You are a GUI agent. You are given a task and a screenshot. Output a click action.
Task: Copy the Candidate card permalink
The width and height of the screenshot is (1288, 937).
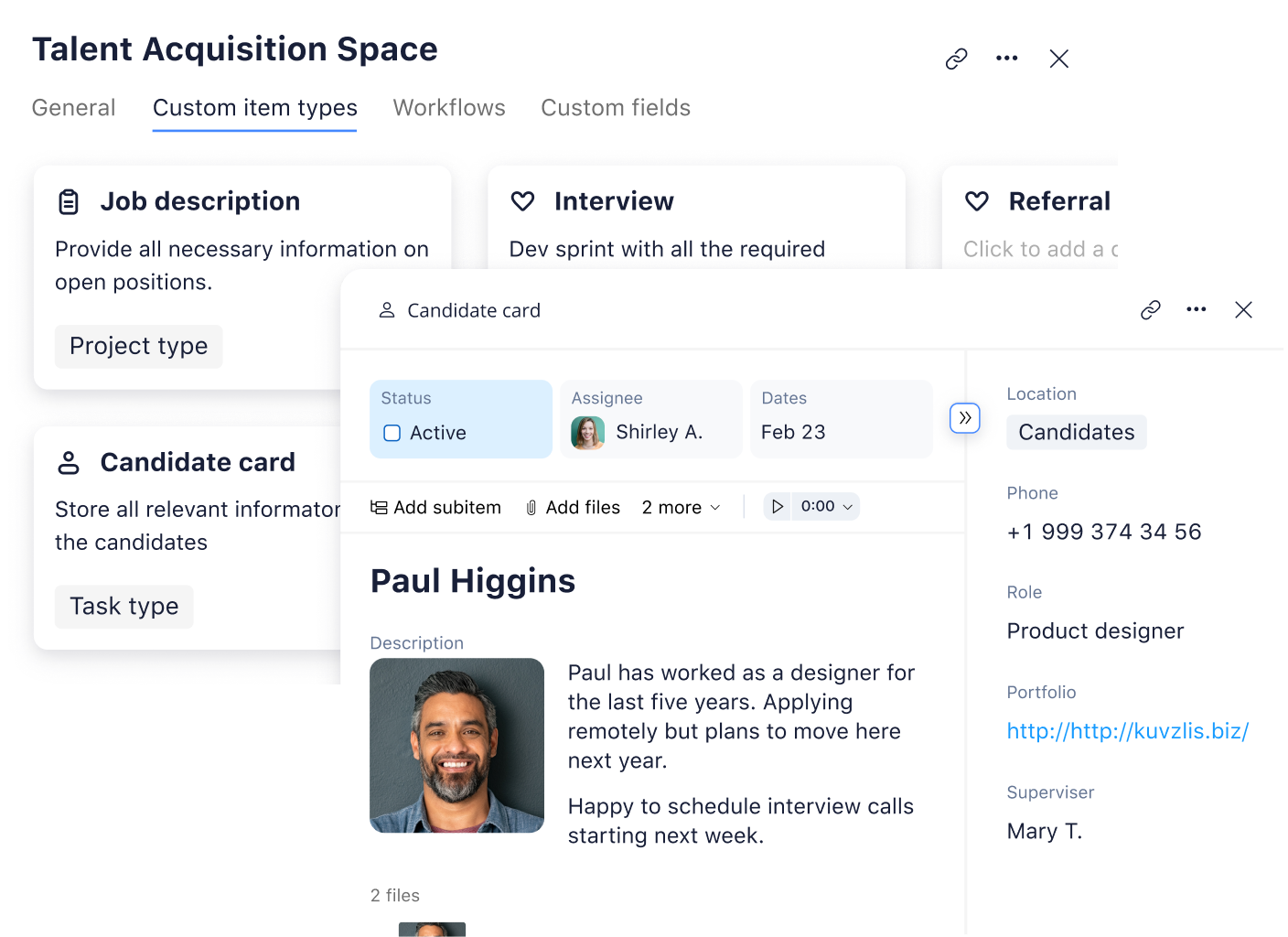pyautogui.click(x=1150, y=310)
